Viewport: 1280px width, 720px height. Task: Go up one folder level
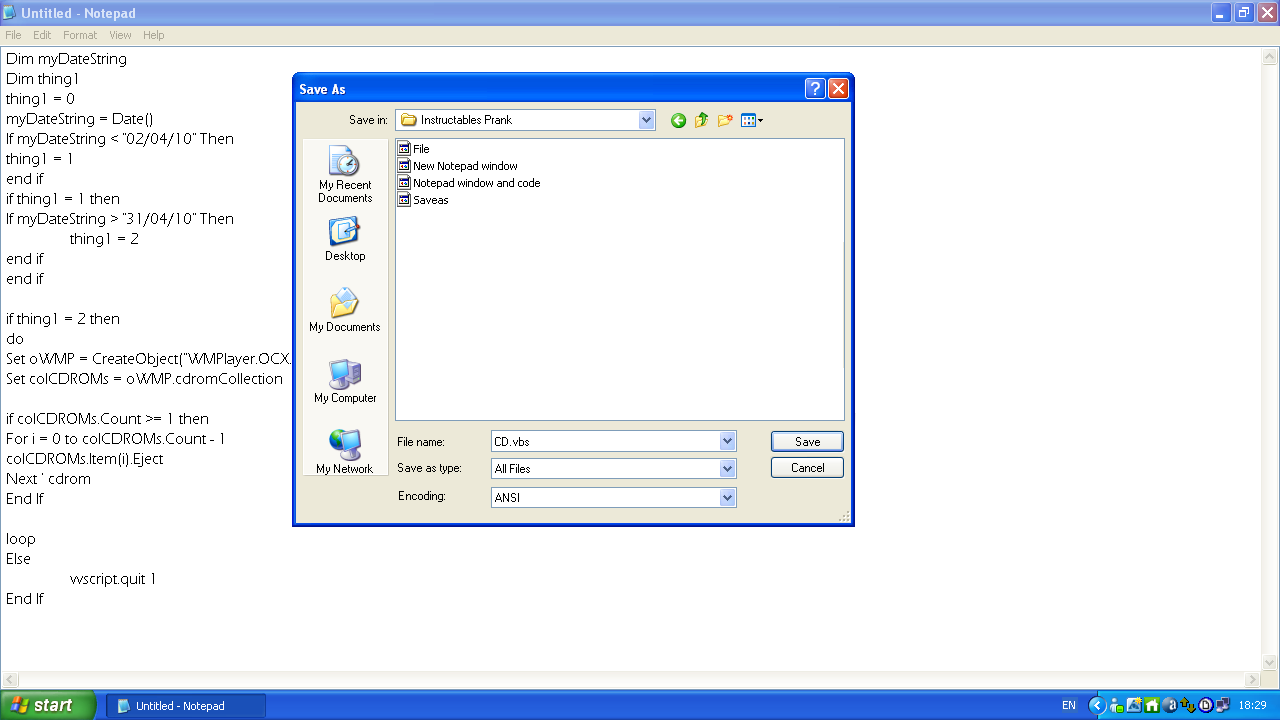point(701,120)
